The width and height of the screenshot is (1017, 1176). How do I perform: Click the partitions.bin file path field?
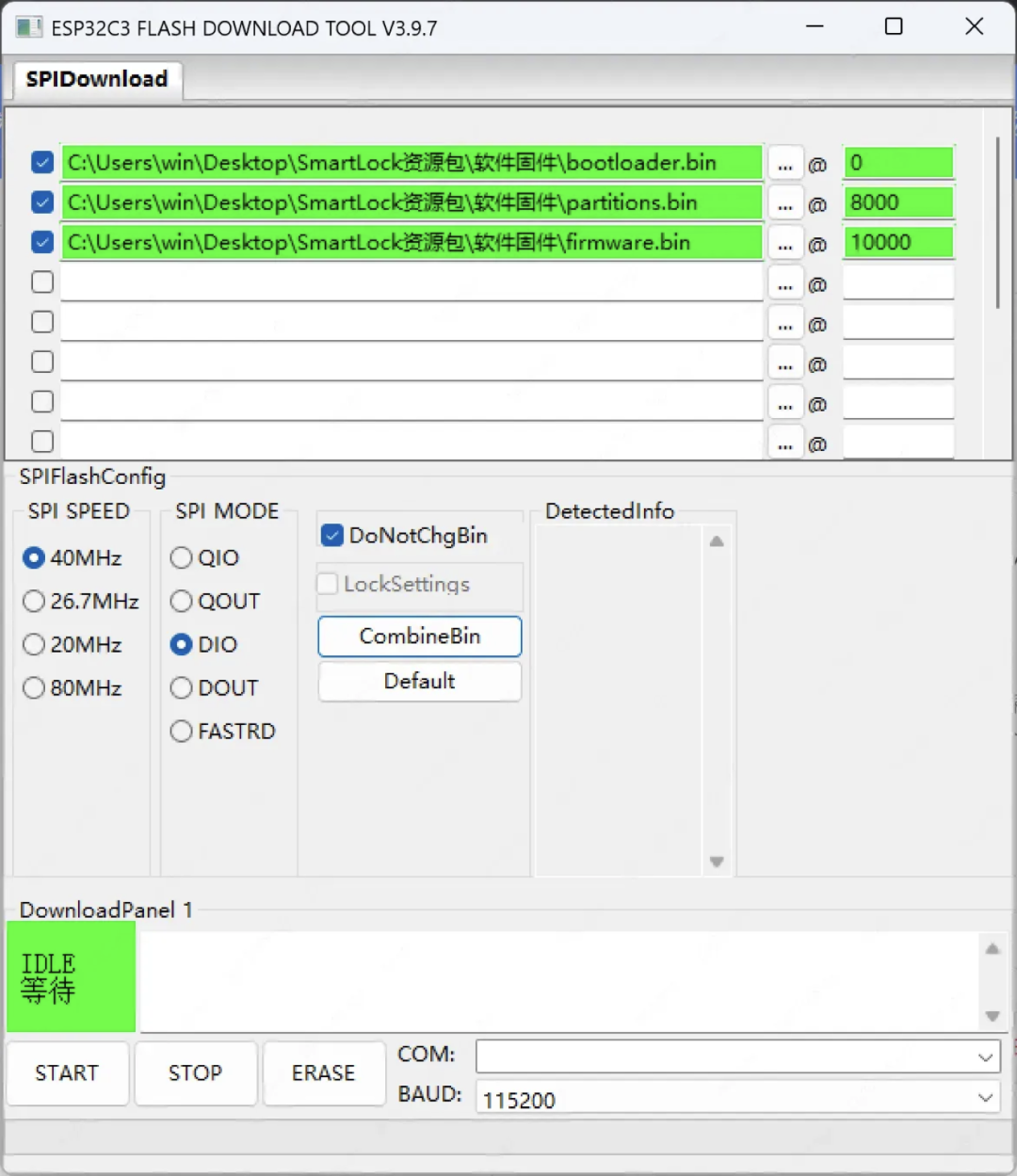click(412, 202)
